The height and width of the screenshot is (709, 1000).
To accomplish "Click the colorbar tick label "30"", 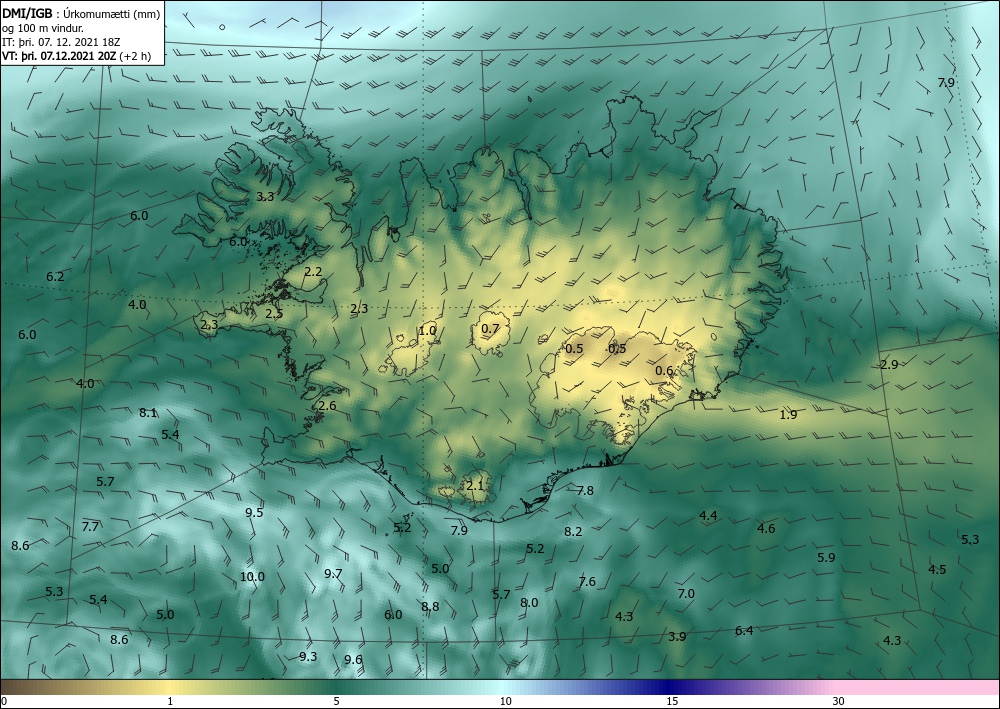I will point(839,702).
